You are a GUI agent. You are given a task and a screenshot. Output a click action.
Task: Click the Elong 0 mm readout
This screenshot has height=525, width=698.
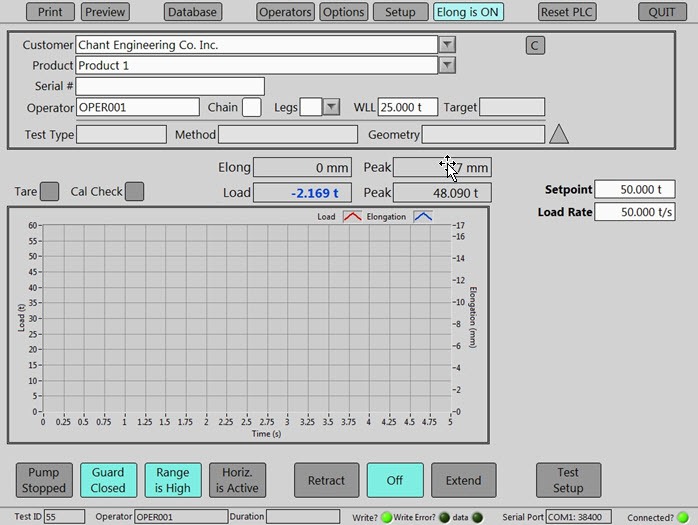click(x=303, y=167)
